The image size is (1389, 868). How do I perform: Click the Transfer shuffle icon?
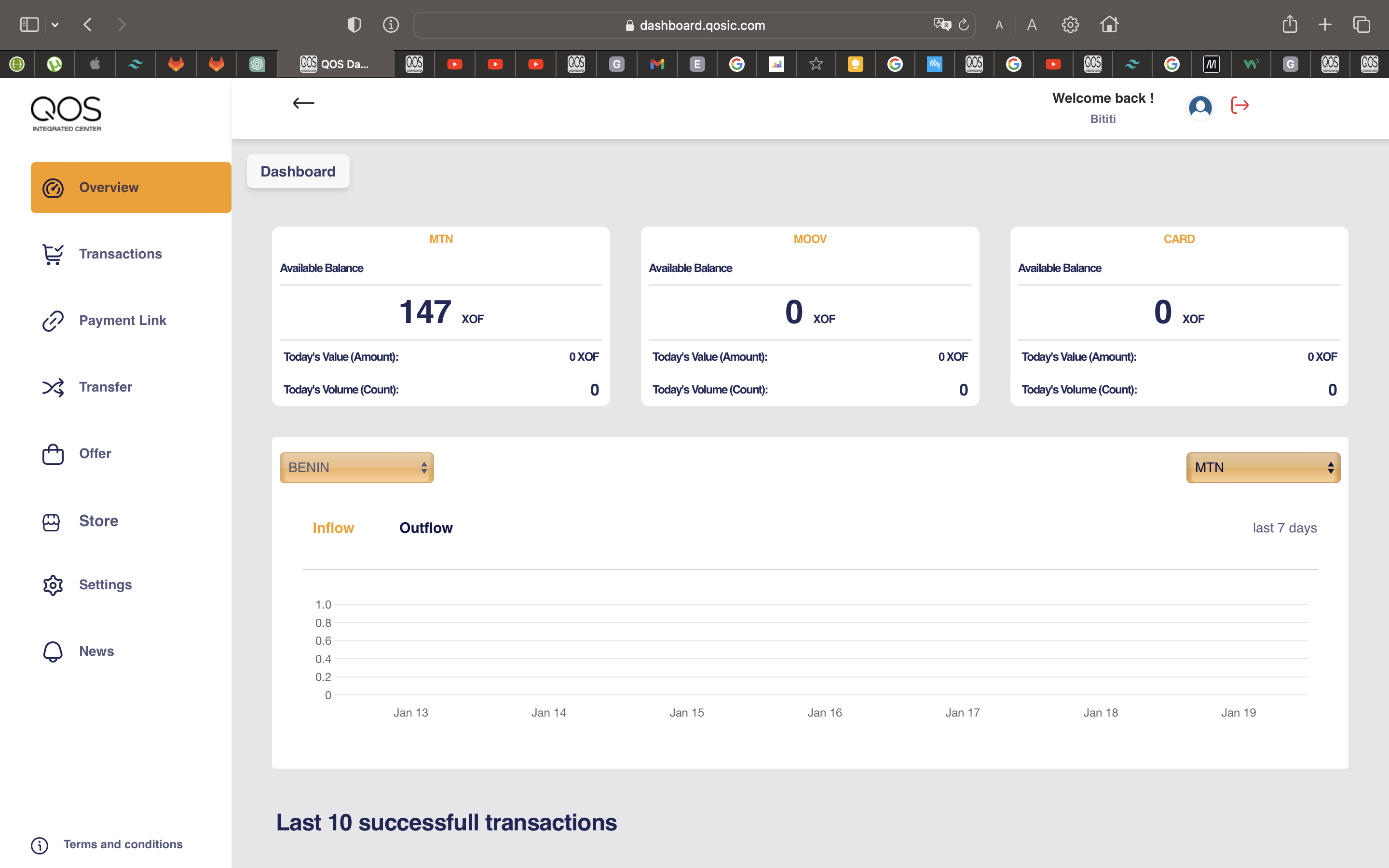(x=53, y=388)
